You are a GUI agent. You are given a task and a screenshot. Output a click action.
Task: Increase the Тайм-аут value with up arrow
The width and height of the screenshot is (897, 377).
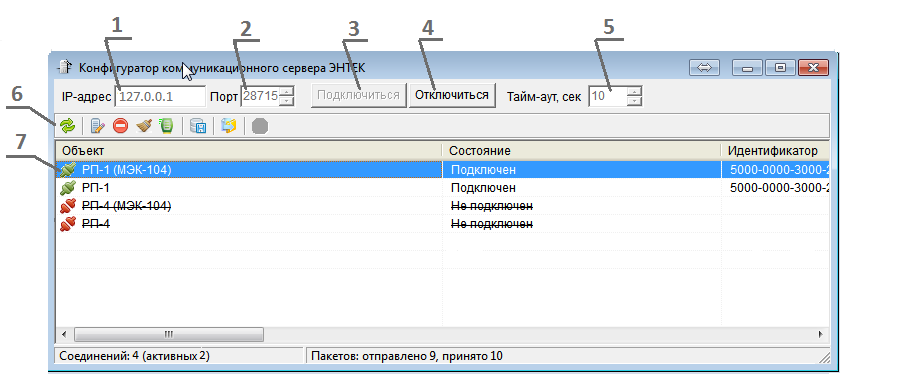pyautogui.click(x=634, y=92)
